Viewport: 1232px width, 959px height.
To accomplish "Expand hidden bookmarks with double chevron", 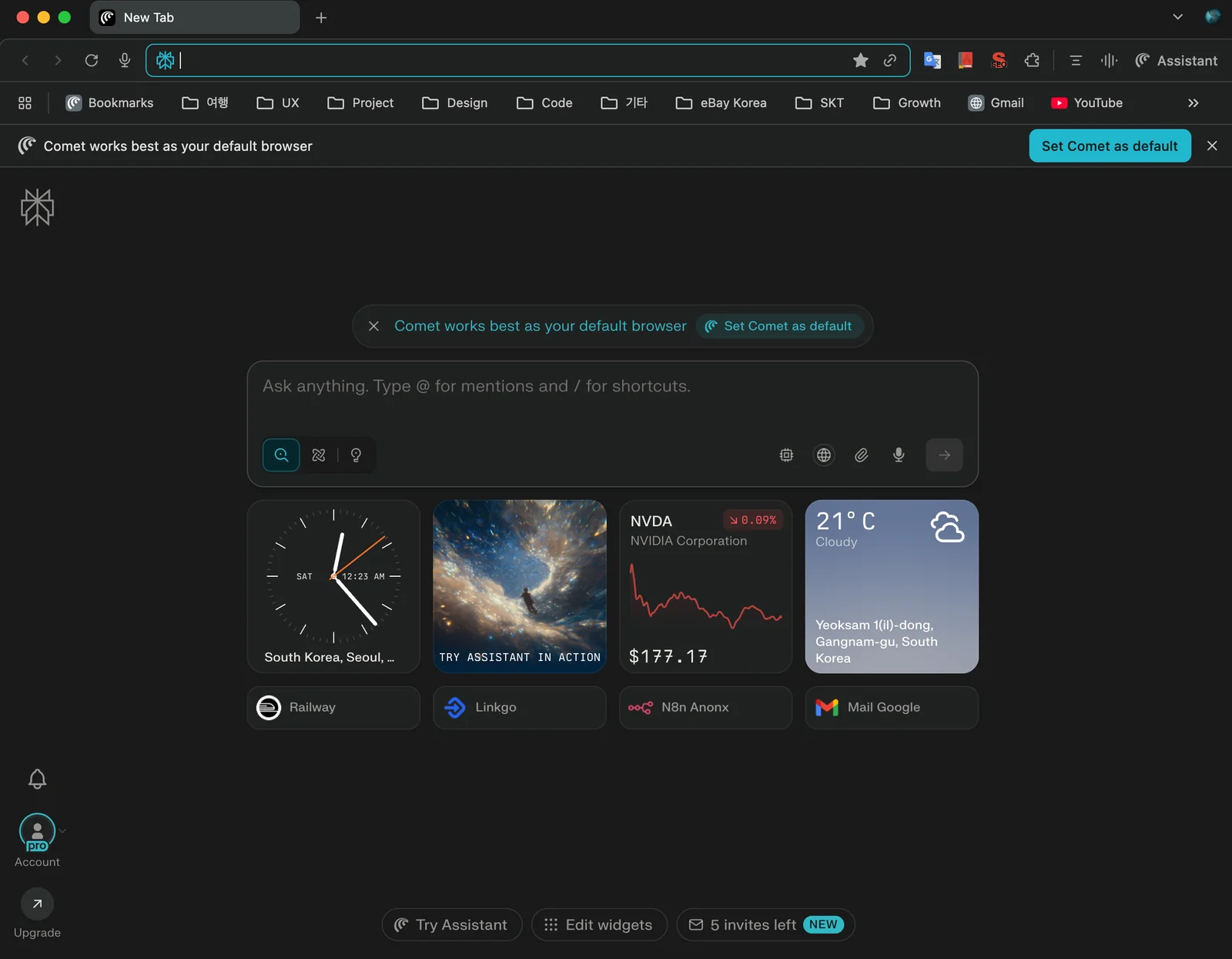I will click(x=1193, y=103).
